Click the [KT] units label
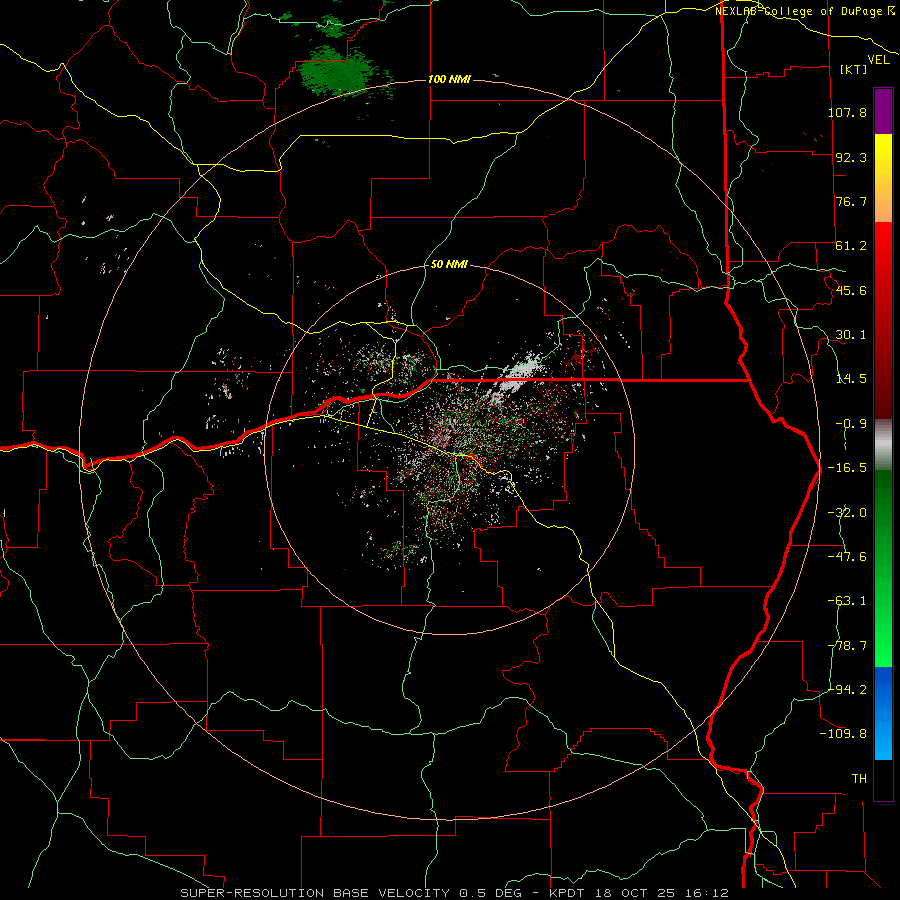The image size is (900, 900). coord(854,69)
